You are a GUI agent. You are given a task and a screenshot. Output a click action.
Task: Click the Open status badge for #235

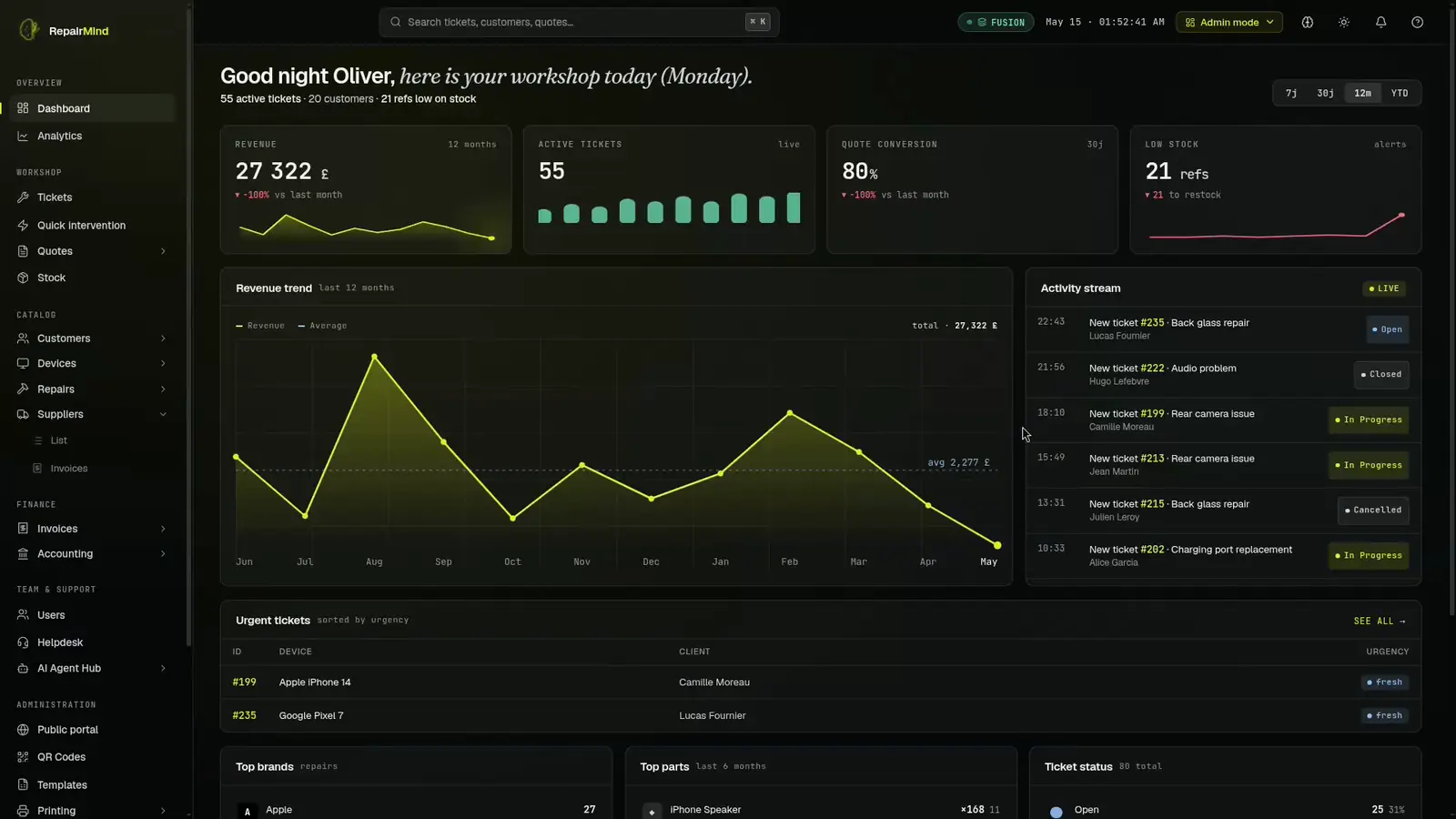[x=1388, y=329]
